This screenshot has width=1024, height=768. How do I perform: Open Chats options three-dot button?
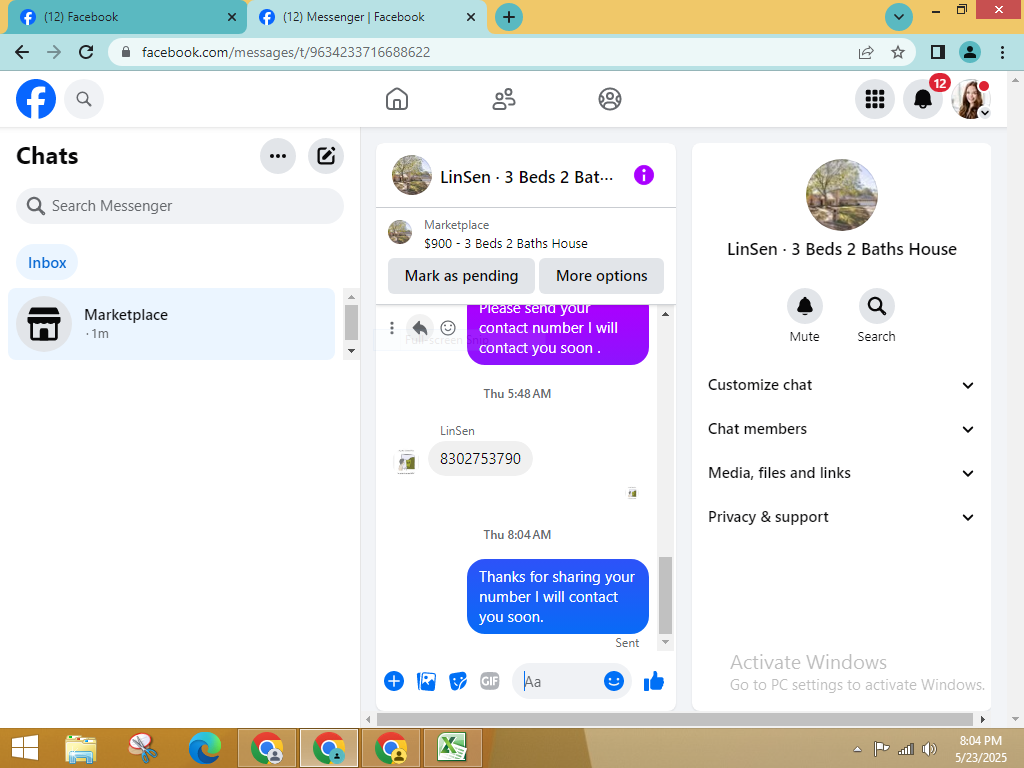pyautogui.click(x=278, y=156)
